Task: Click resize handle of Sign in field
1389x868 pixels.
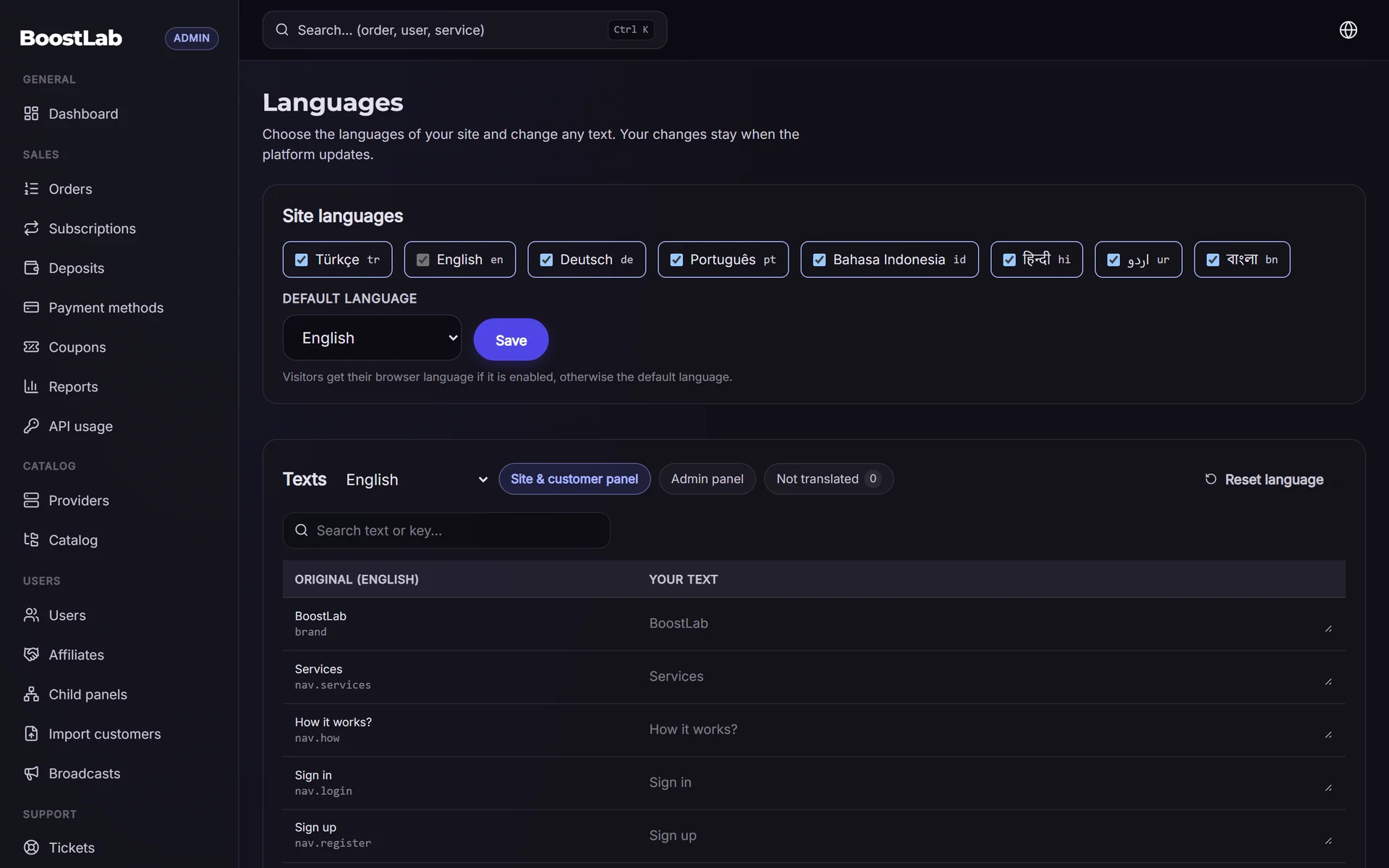Action: [1328, 788]
